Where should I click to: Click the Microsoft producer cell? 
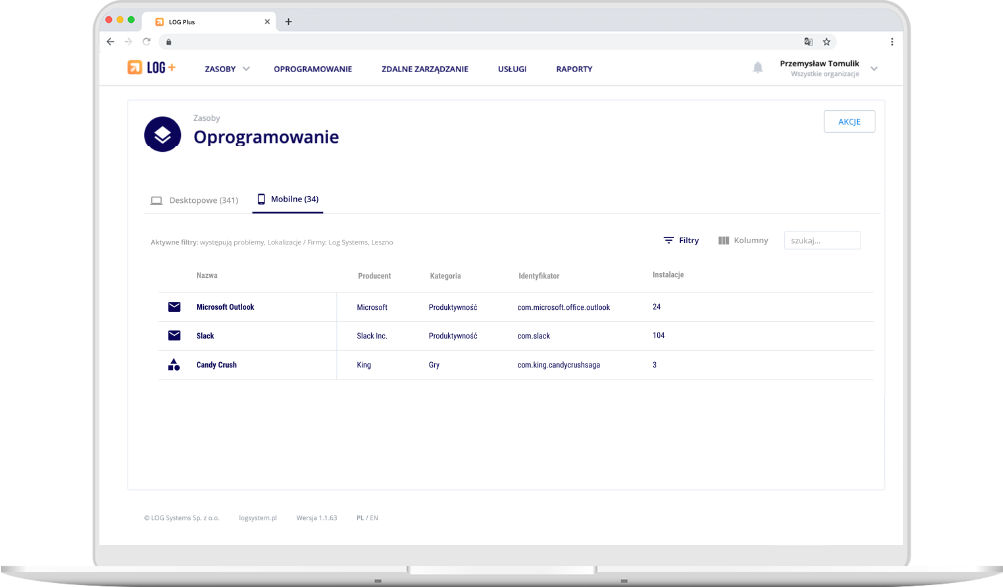click(372, 308)
